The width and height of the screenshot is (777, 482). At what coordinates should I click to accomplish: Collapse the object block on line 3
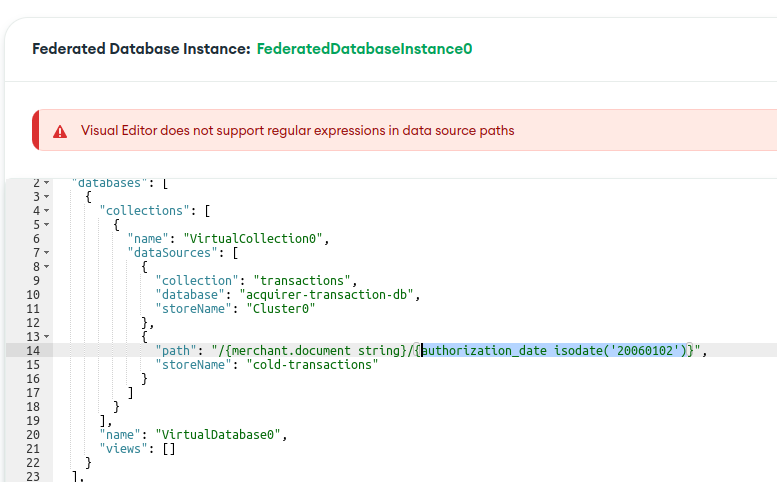coord(46,197)
